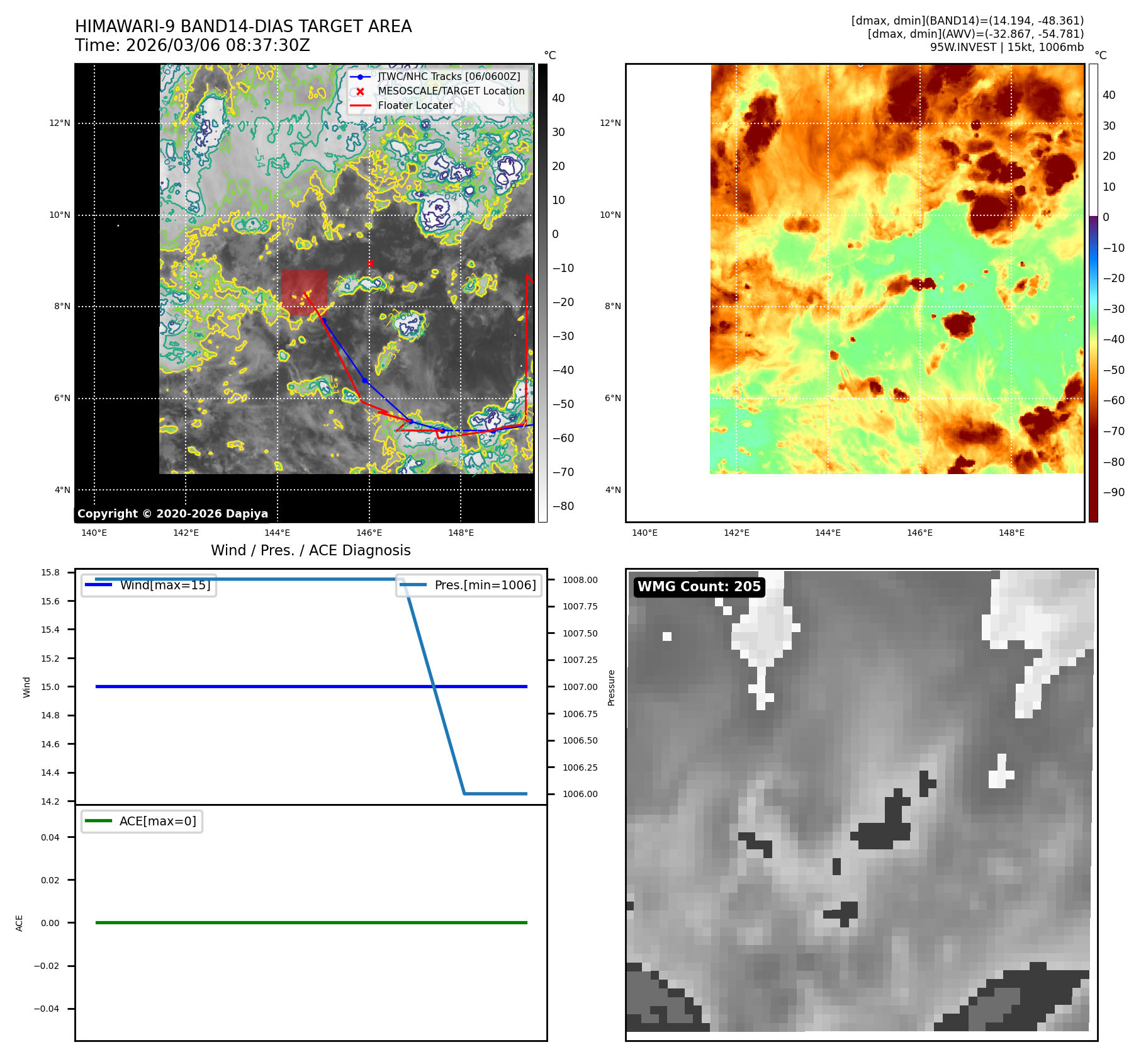Click the rainbow temperature colorbar by the right map

click(1093, 293)
